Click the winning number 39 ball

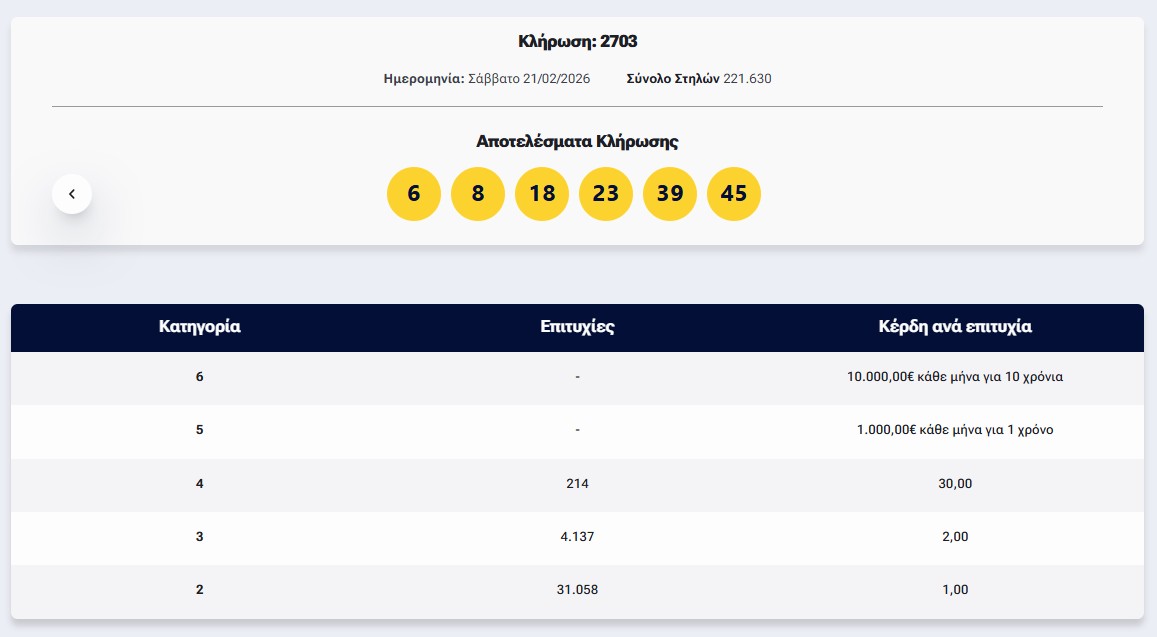tap(670, 194)
